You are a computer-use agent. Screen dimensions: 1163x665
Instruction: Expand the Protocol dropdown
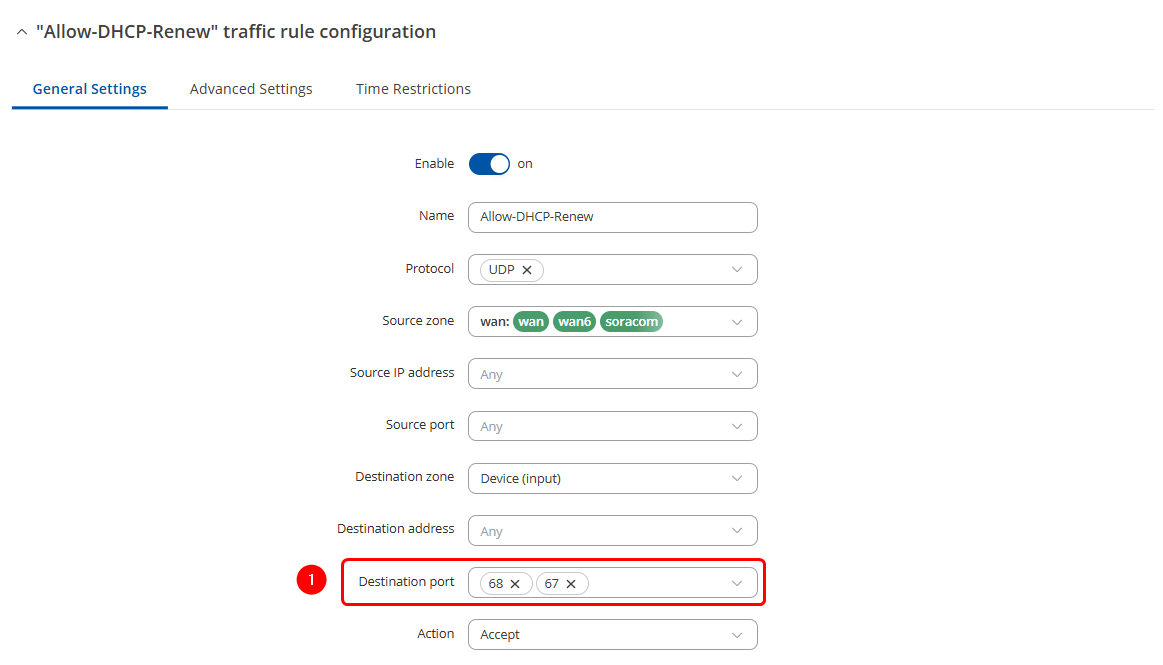(737, 270)
